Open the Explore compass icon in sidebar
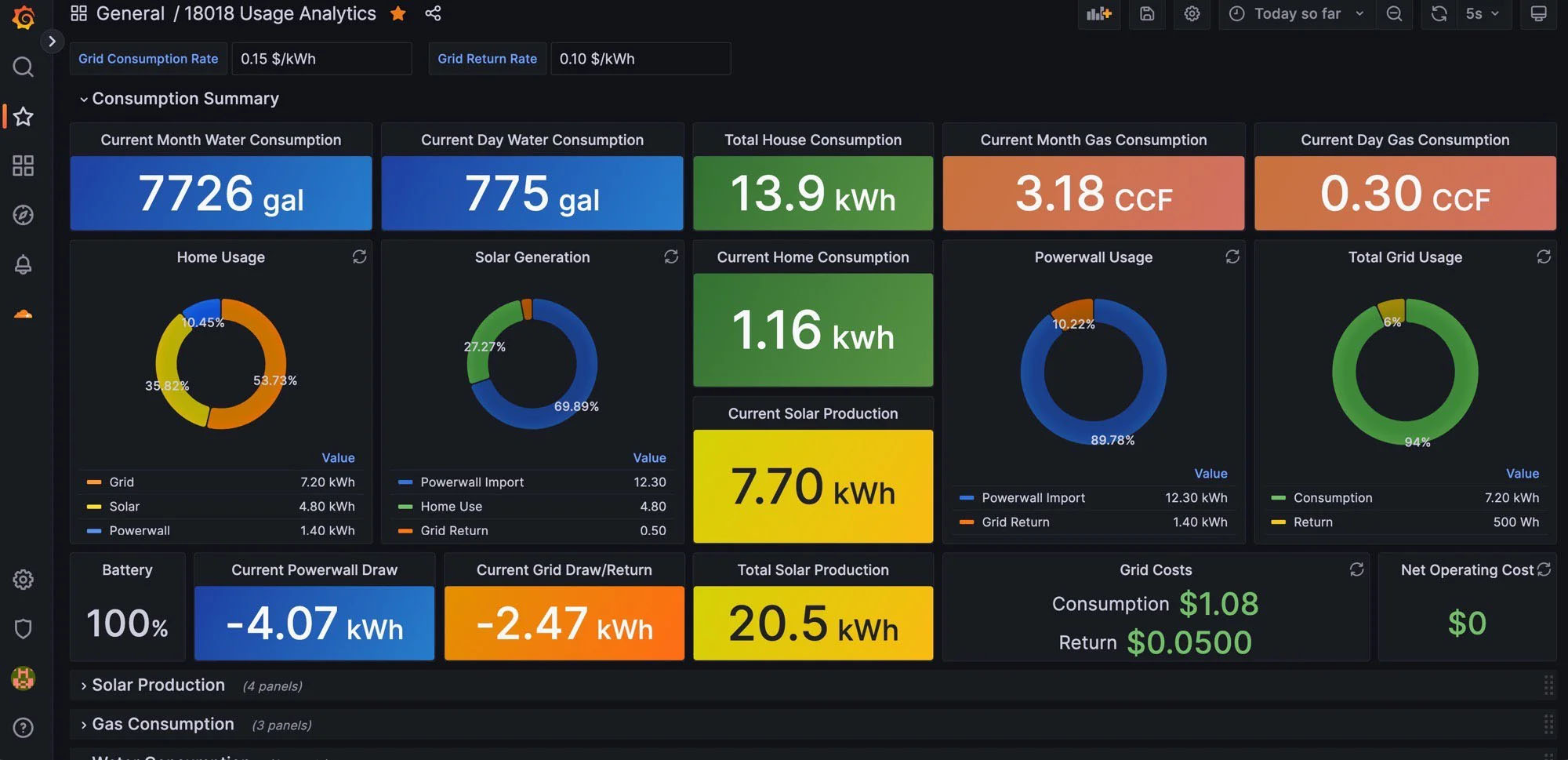 click(x=24, y=215)
